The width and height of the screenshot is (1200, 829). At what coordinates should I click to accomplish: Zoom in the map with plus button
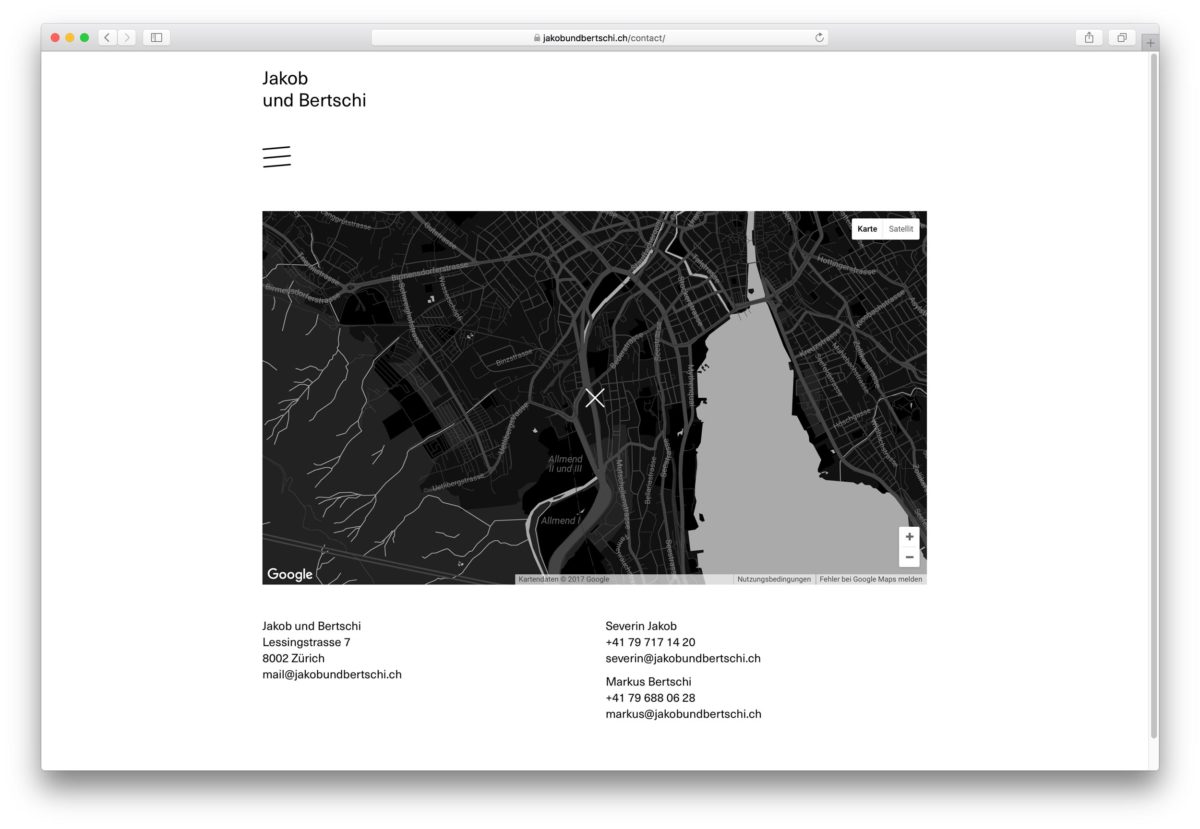[x=909, y=537]
